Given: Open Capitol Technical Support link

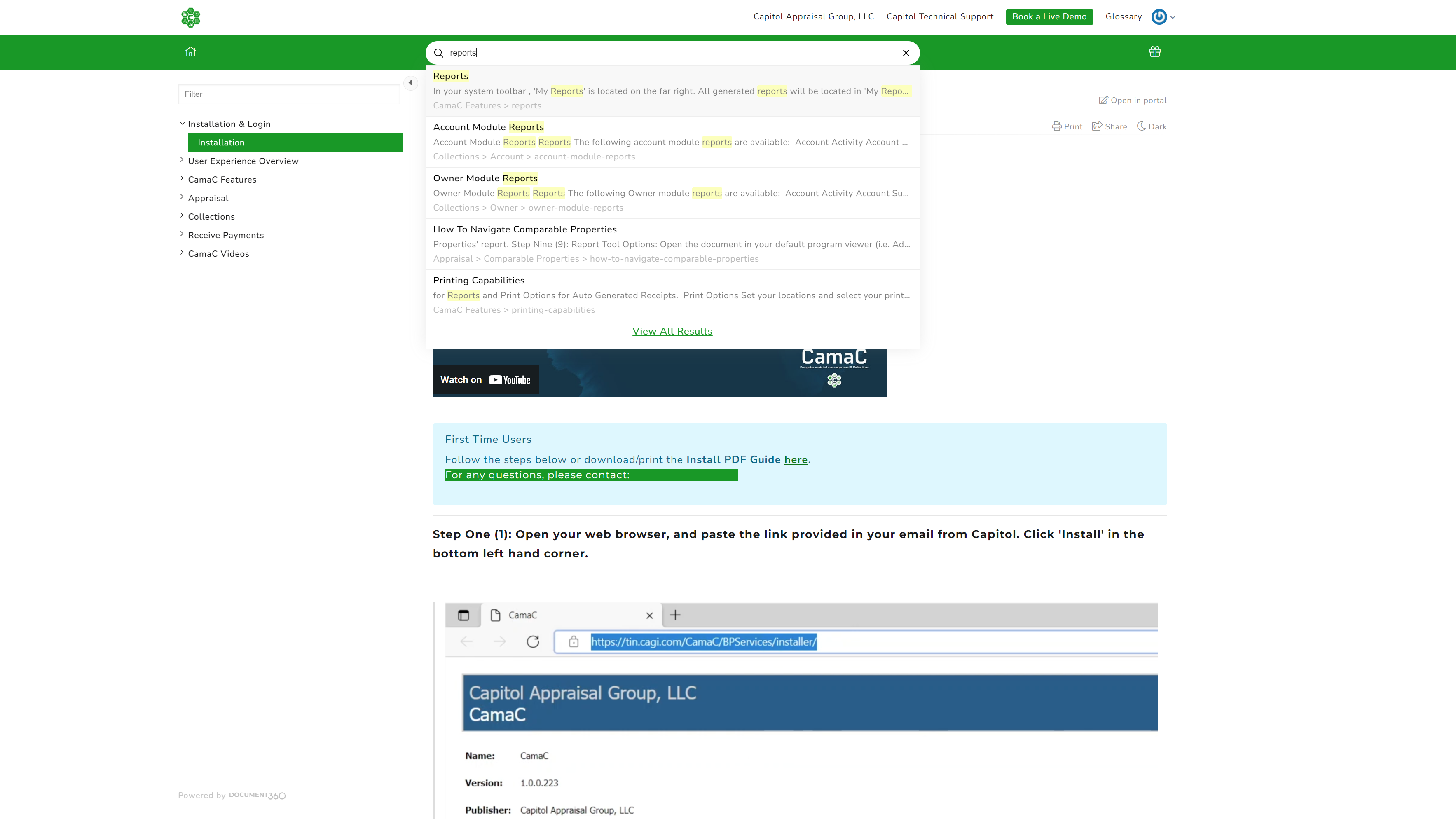Looking at the screenshot, I should click(939, 16).
